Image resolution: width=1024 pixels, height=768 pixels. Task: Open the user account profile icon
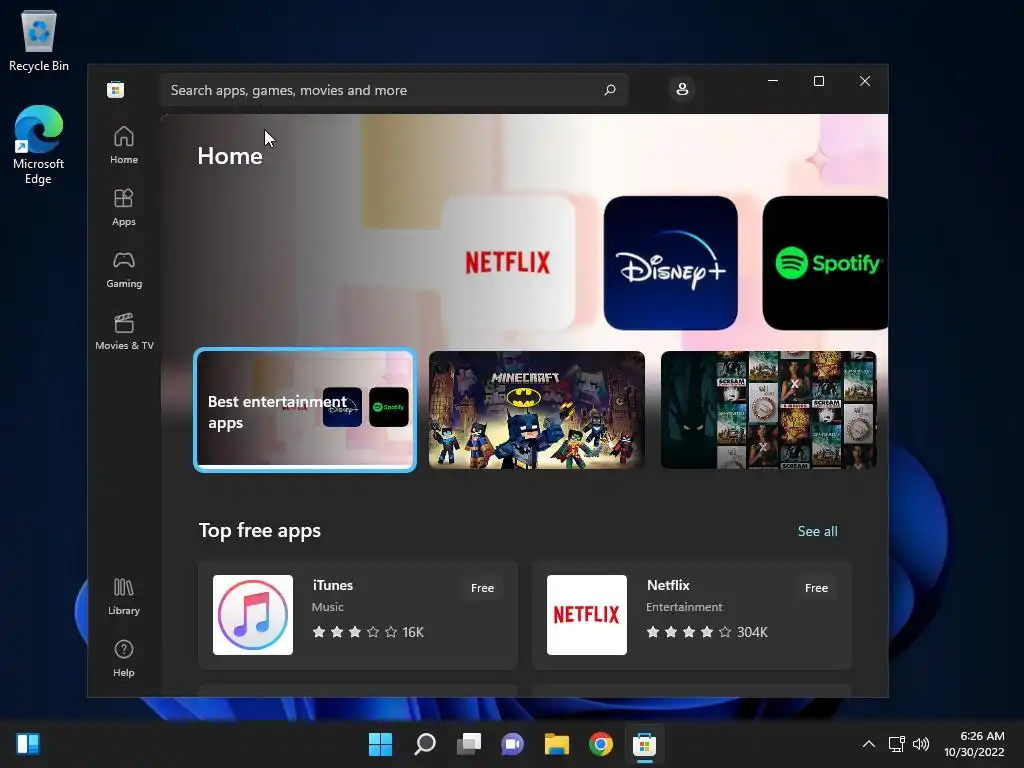tap(682, 89)
